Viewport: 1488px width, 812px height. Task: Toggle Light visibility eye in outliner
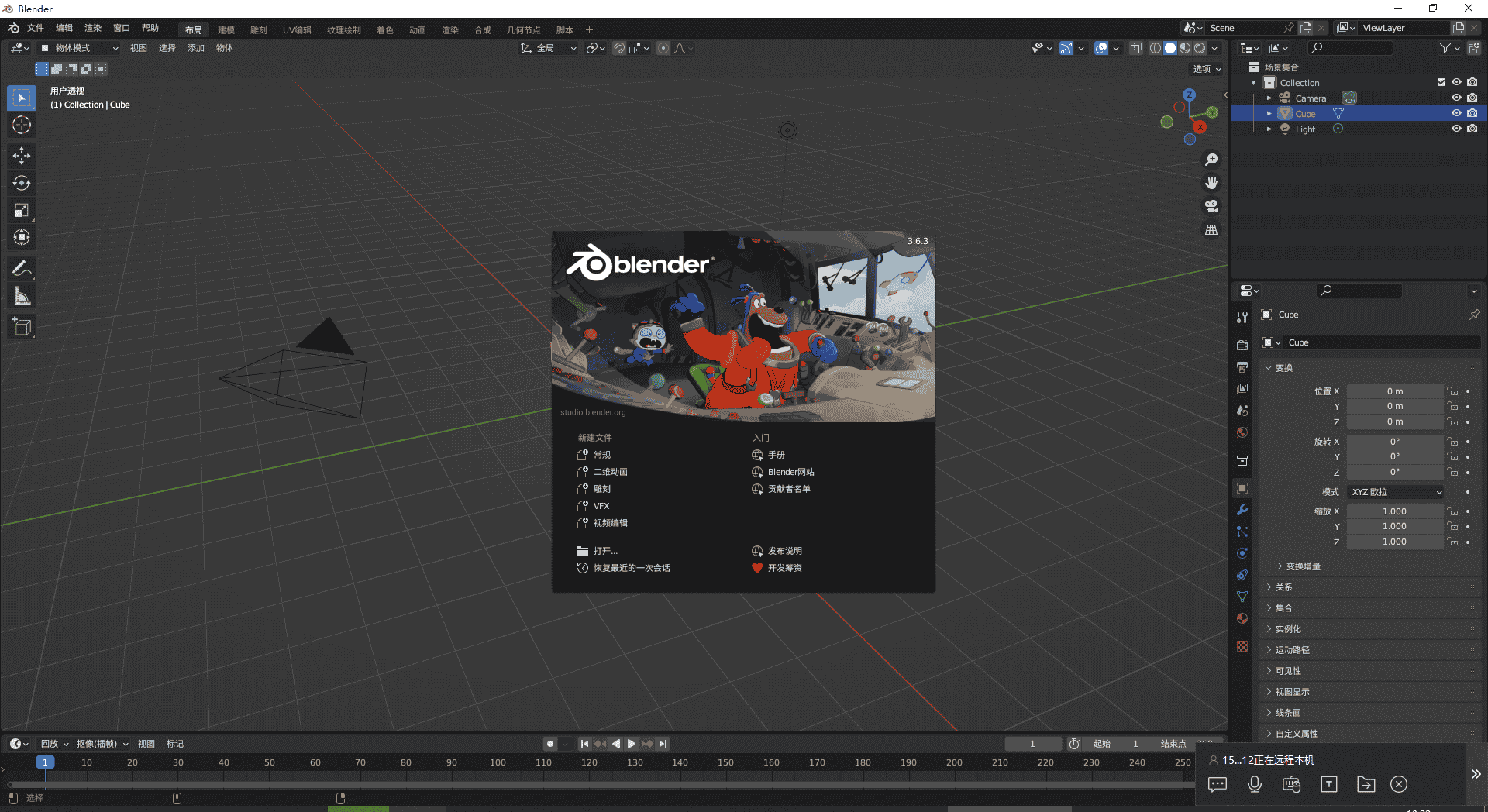tap(1456, 129)
